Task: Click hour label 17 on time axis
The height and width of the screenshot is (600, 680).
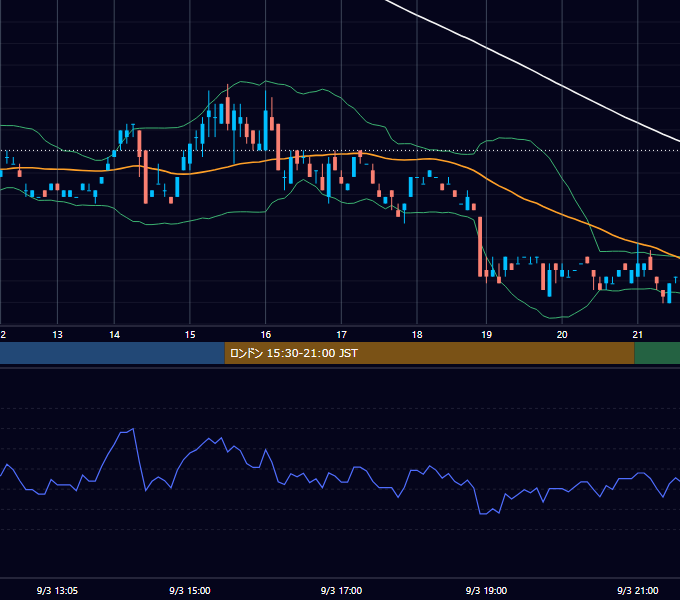Action: [x=342, y=335]
